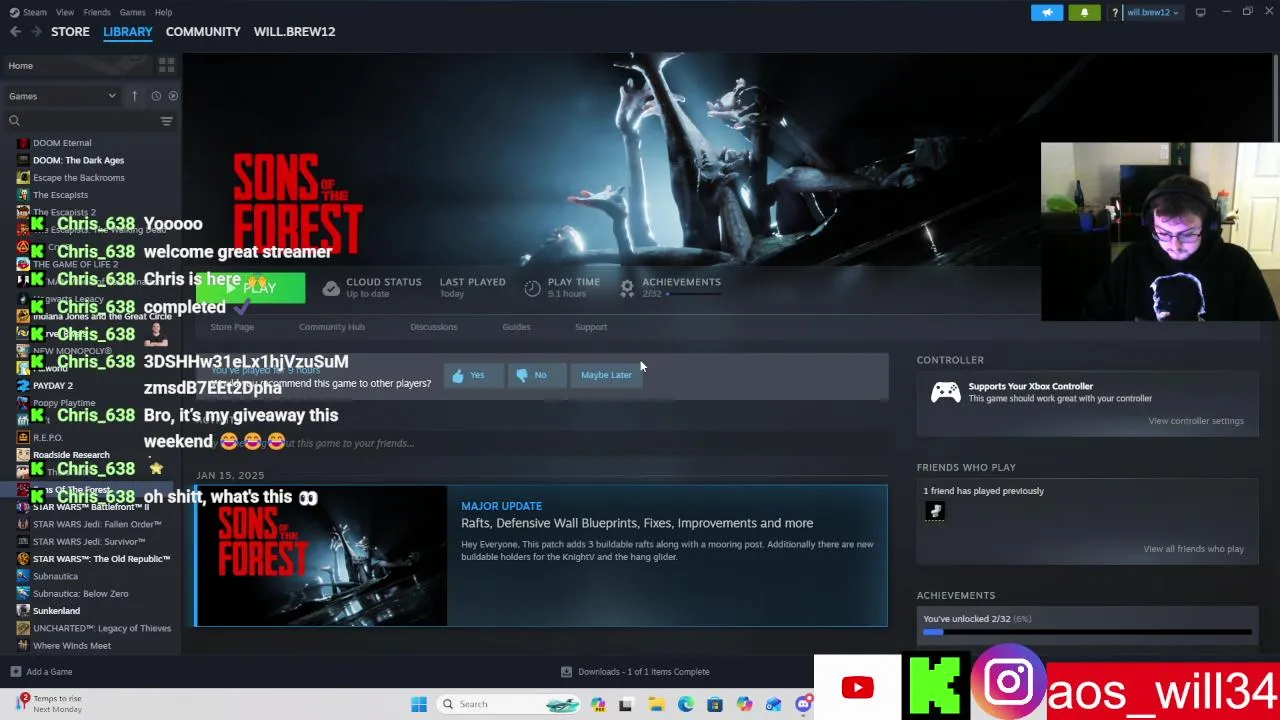This screenshot has height=720, width=1280.
Task: Open Outlook from the taskbar
Action: click(x=773, y=704)
